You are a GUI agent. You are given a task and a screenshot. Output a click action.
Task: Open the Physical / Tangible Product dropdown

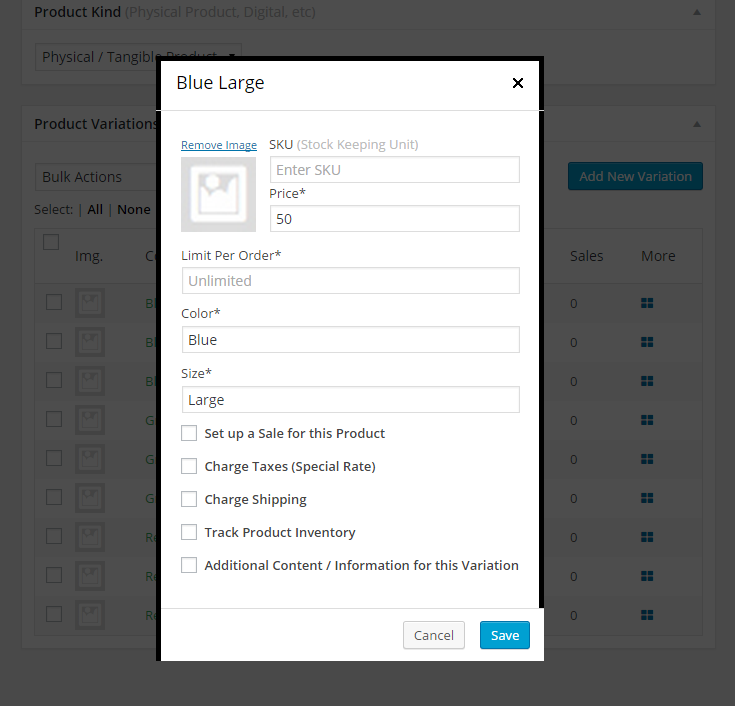[x=138, y=57]
